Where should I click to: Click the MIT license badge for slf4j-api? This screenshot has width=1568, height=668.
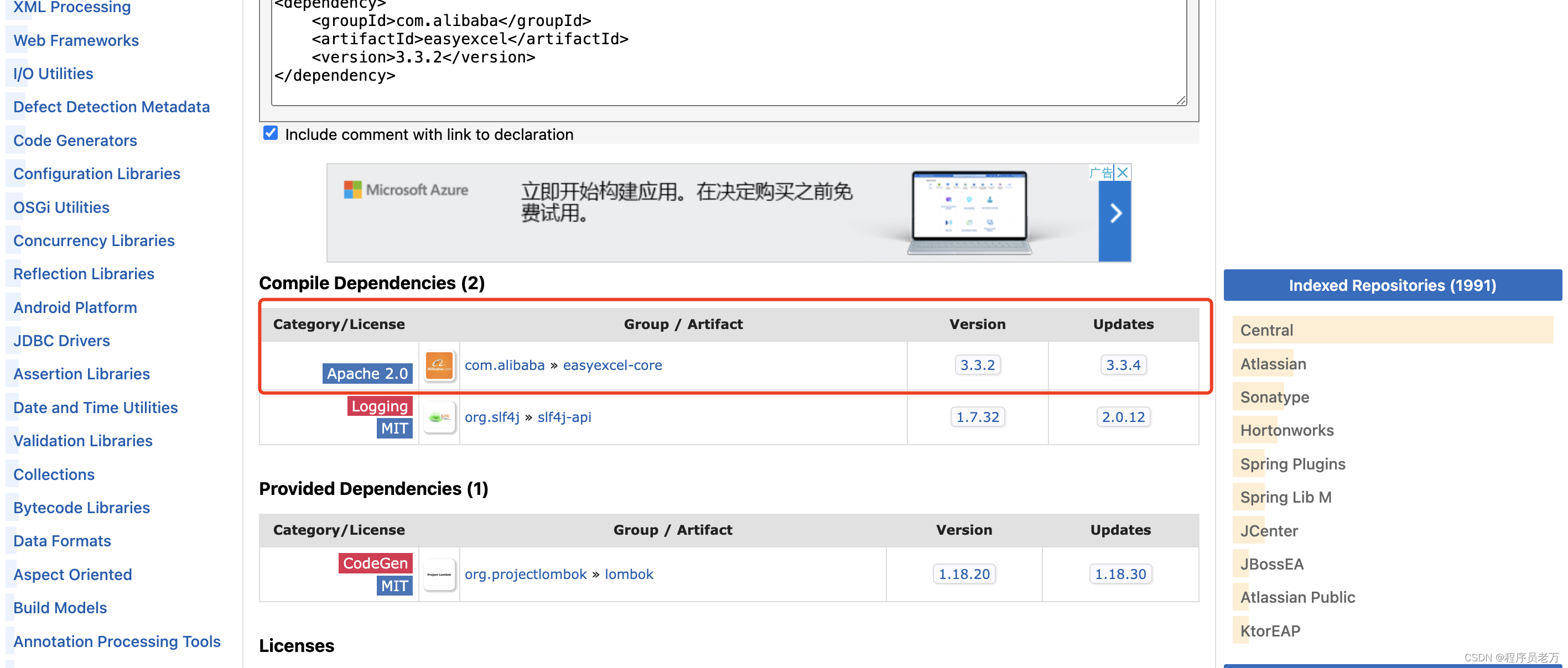394,427
